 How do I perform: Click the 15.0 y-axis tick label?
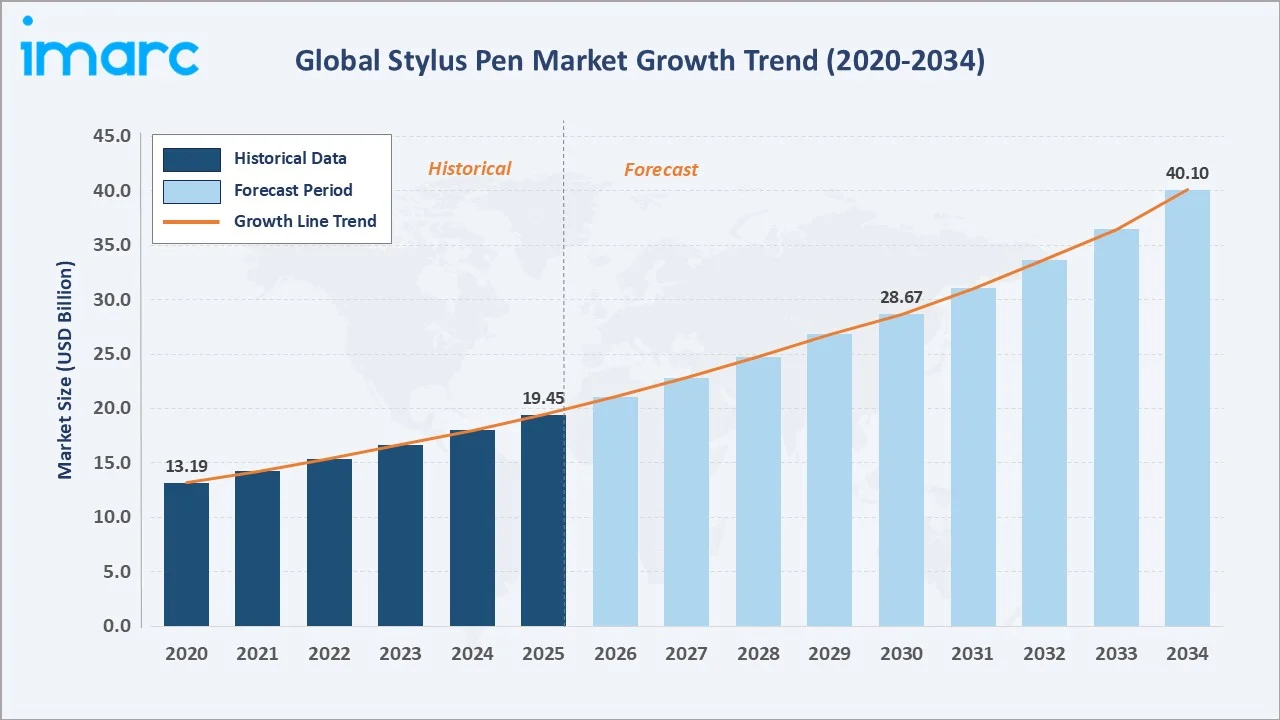point(112,463)
